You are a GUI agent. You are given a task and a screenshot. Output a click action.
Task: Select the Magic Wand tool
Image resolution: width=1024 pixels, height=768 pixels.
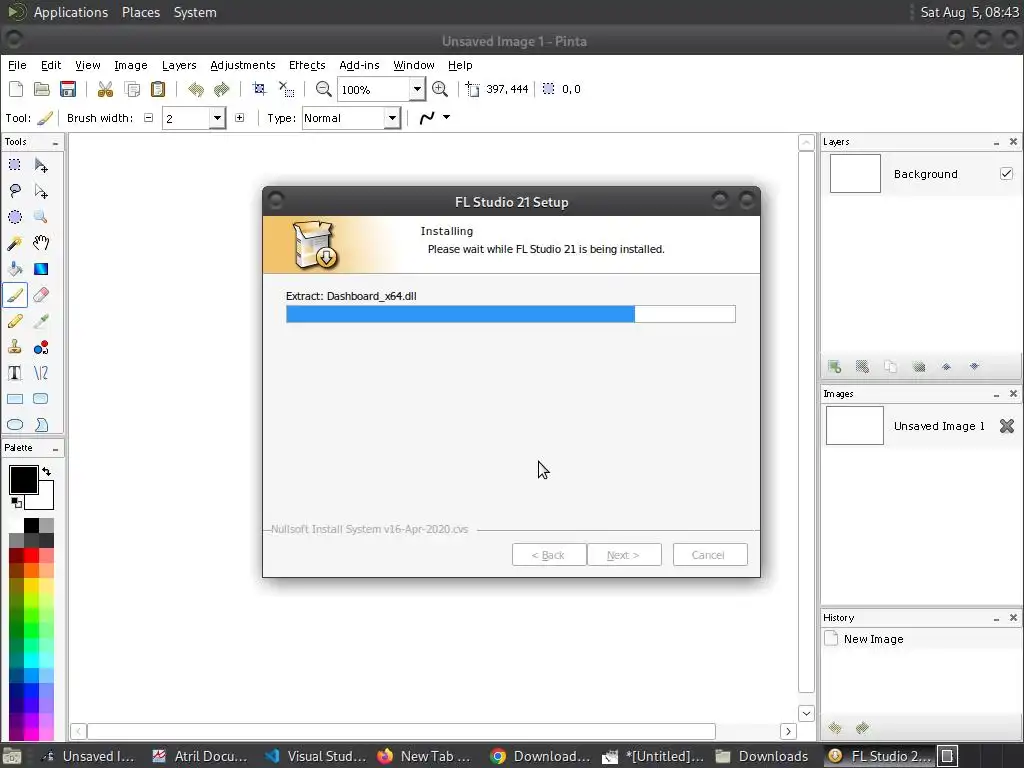pos(14,243)
